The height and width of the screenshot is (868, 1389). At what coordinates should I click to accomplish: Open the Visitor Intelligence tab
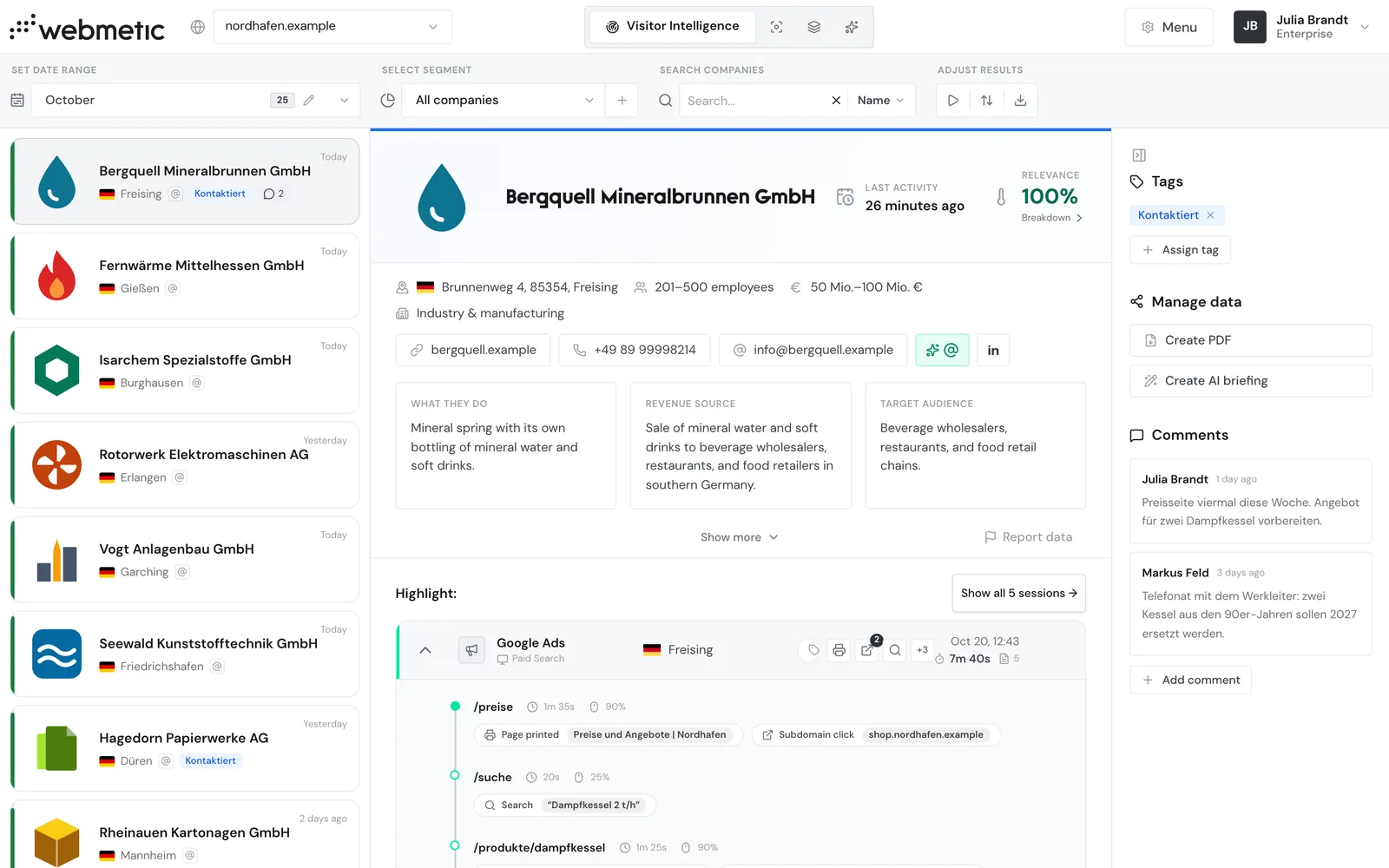click(x=673, y=27)
